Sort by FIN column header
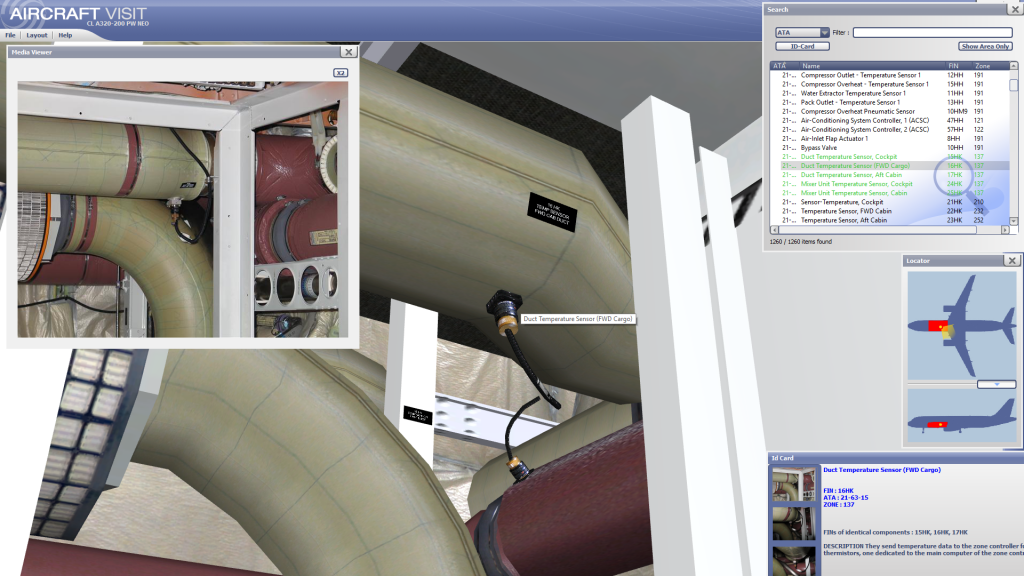The width and height of the screenshot is (1024, 576). (959, 66)
